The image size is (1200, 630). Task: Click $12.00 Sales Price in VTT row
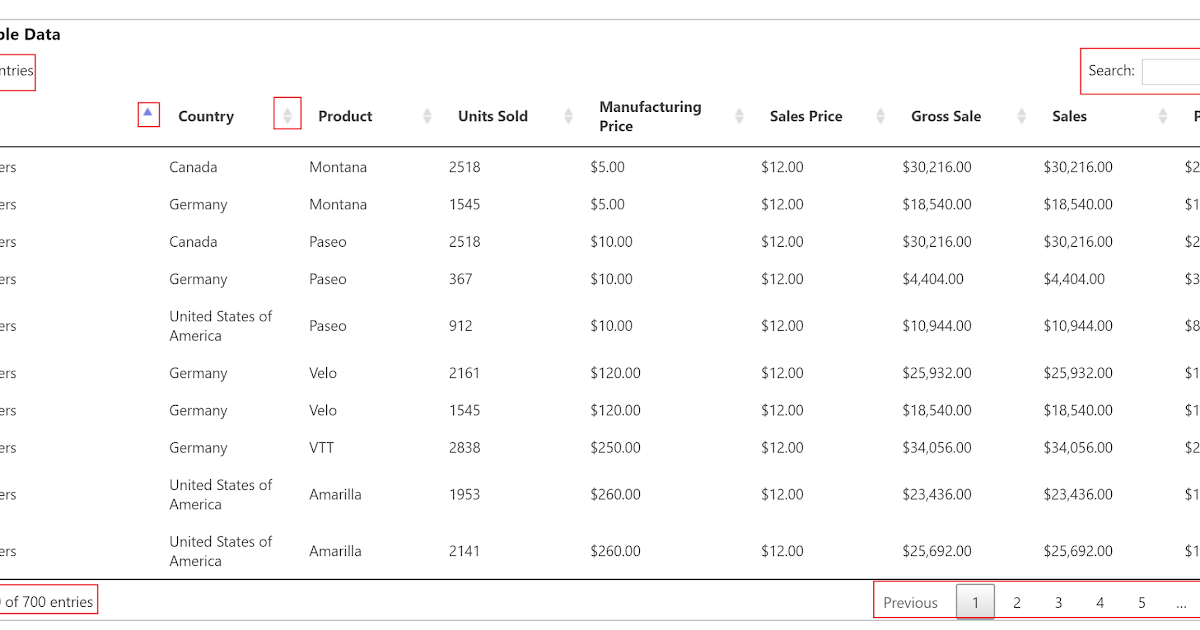click(x=782, y=448)
